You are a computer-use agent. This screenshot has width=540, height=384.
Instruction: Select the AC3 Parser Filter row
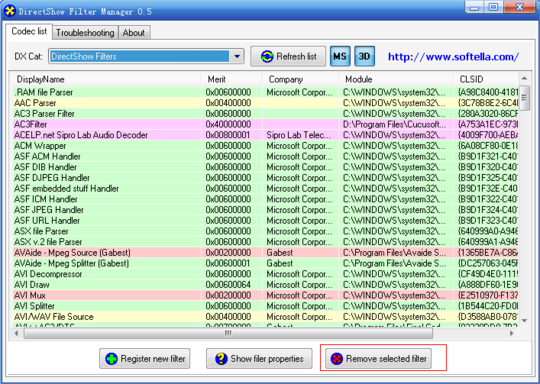[x=266, y=113]
